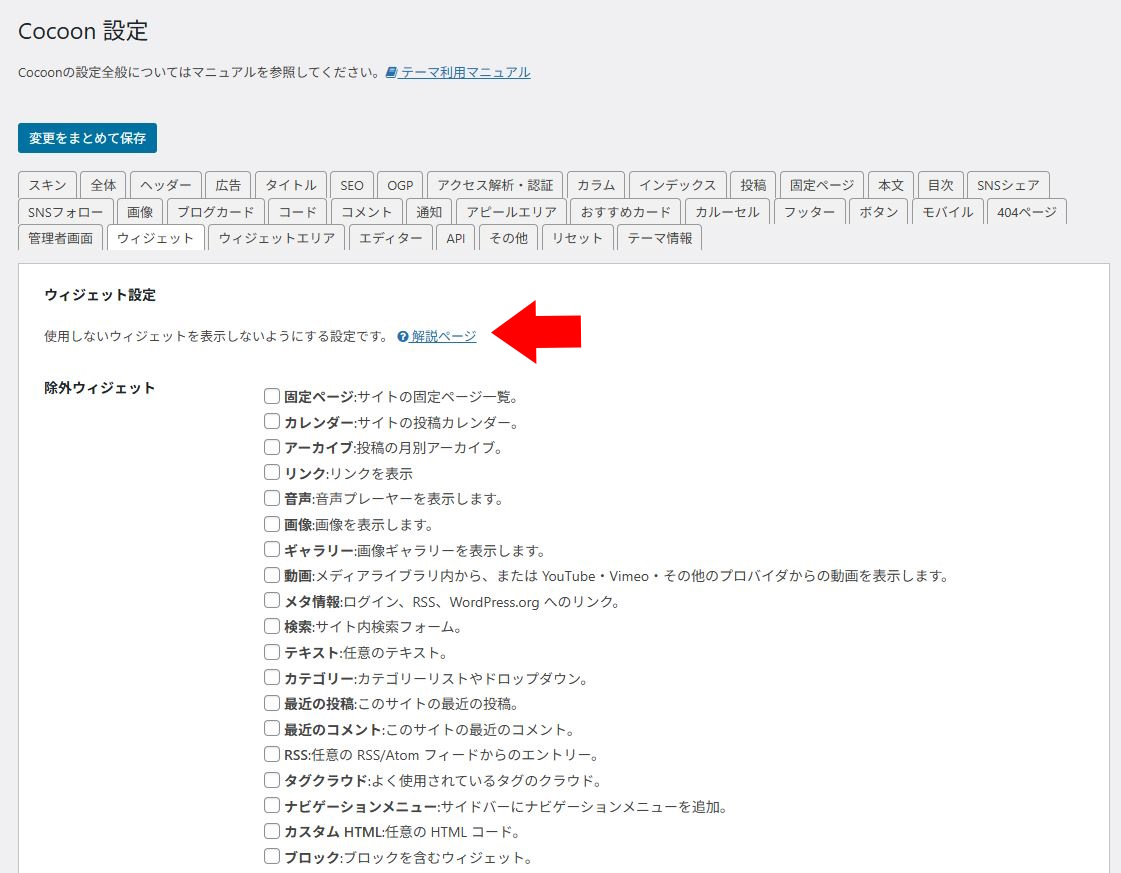The image size is (1121, 873).
Task: Select the SEO tab
Action: coord(352,185)
